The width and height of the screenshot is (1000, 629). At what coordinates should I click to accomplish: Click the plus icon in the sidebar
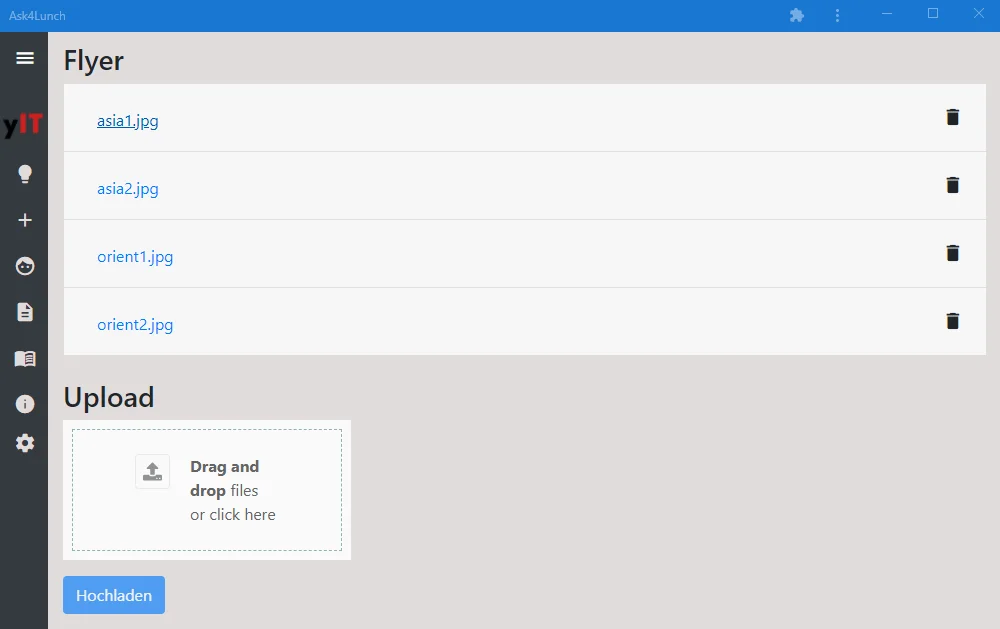(x=25, y=220)
